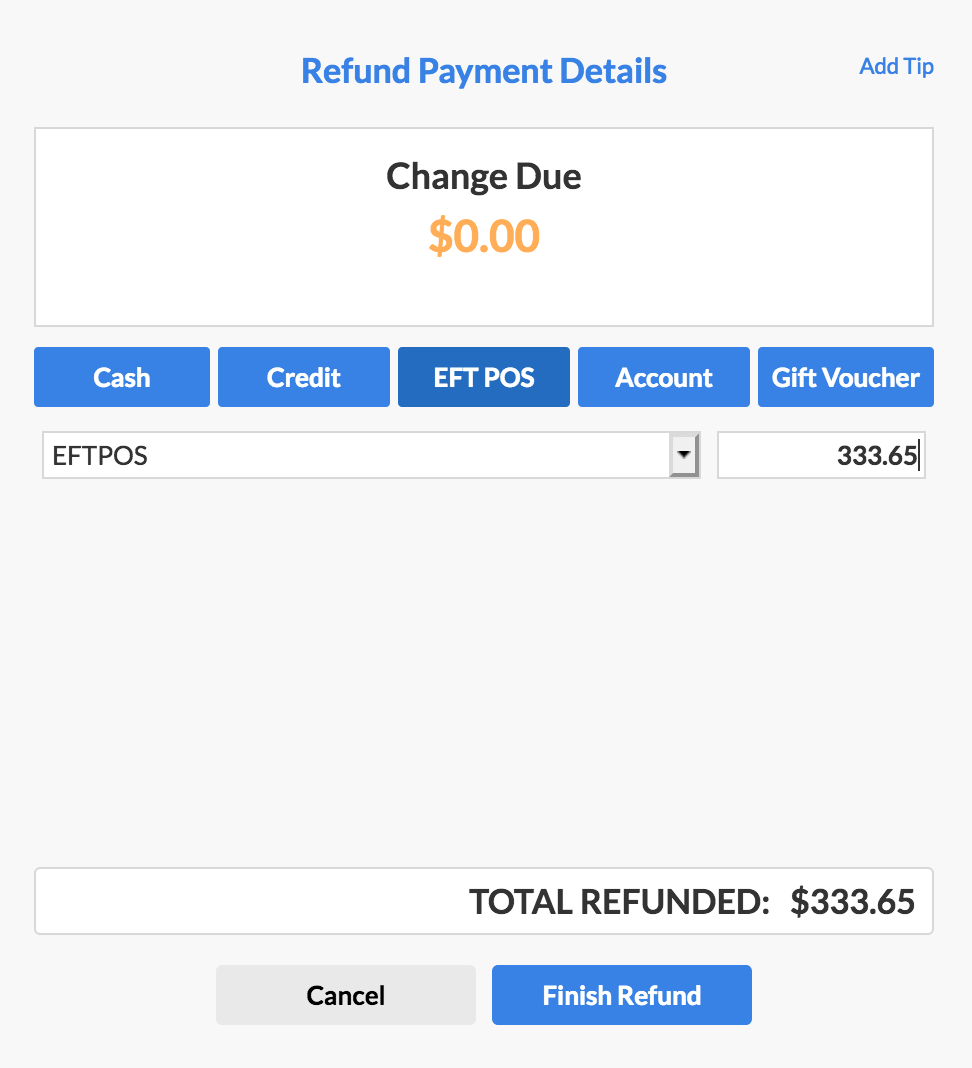The image size is (972, 1068).
Task: Click the Refund Payment Details heading
Action: coord(484,72)
